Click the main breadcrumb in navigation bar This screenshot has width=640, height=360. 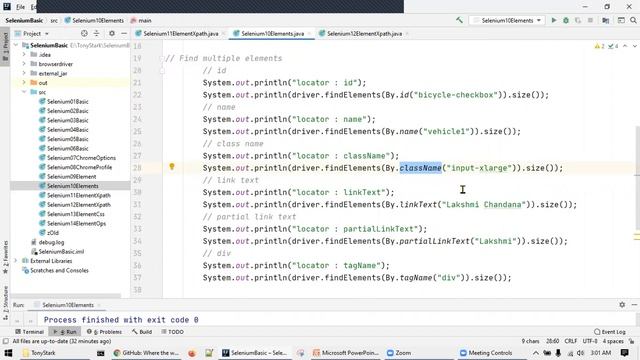pos(144,20)
